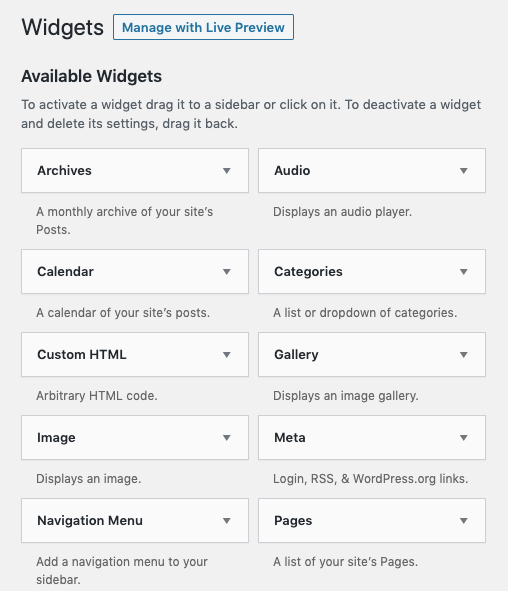The image size is (508, 591).
Task: Expand the Image widget arrow
Action: pos(226,438)
